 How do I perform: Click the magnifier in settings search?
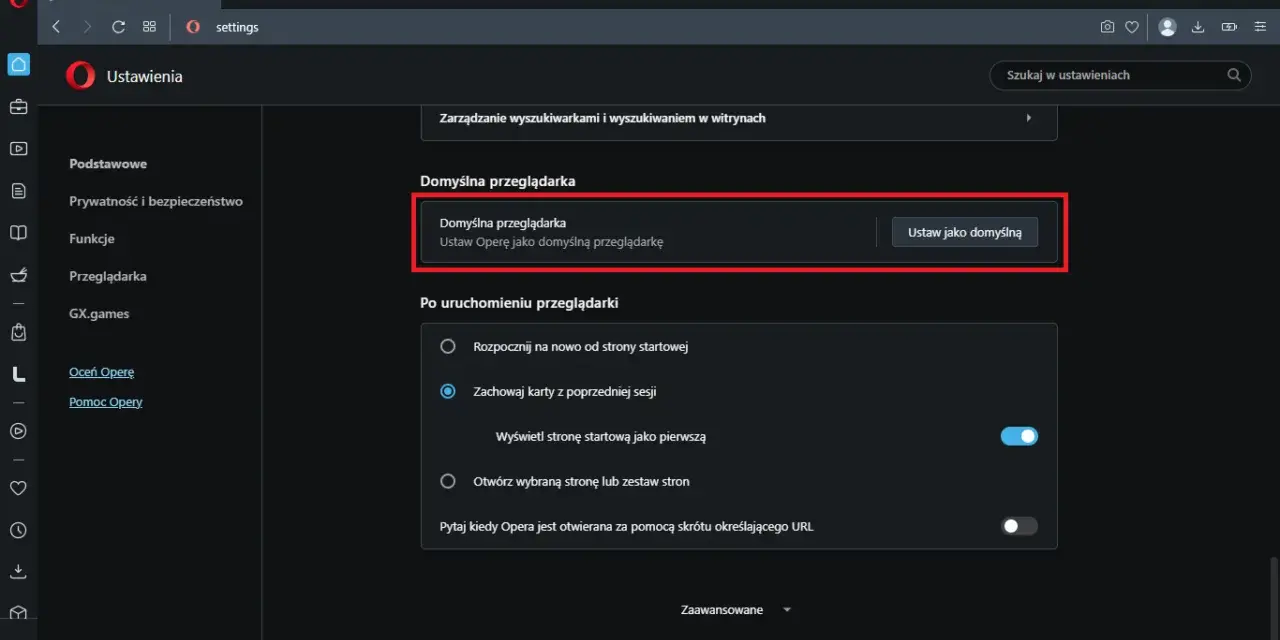1234,75
